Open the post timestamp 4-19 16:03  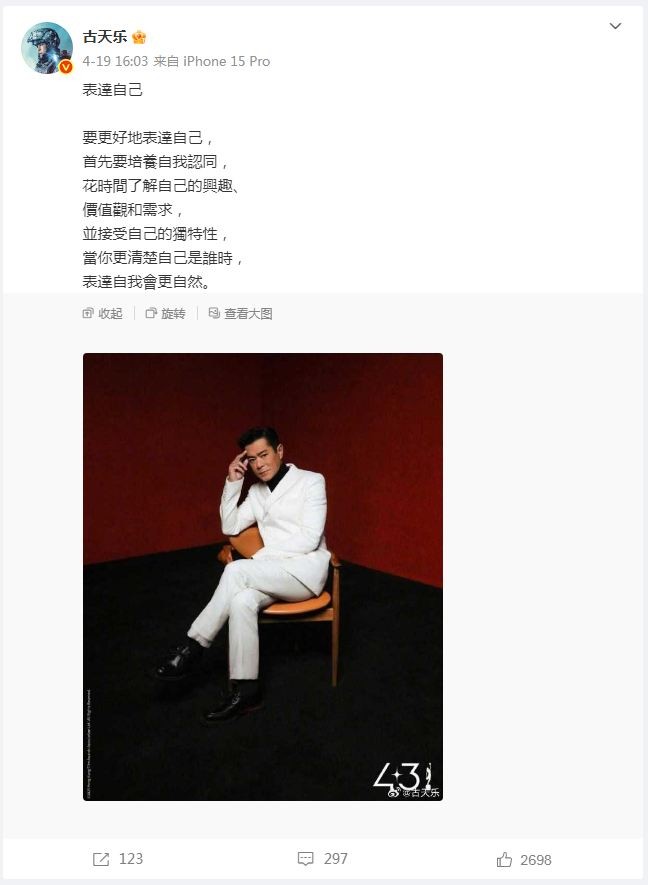pyautogui.click(x=115, y=61)
